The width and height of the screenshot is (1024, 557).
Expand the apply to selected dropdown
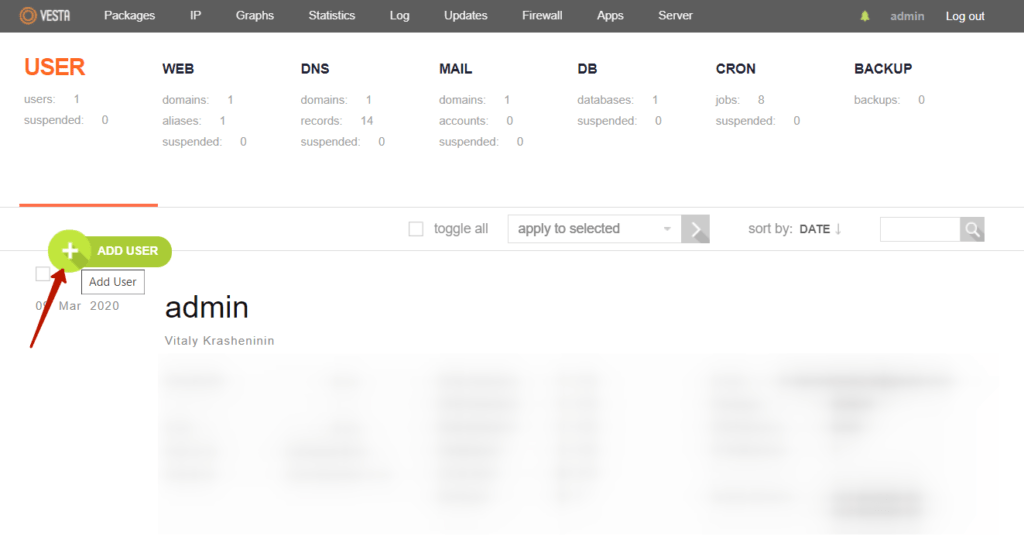594,229
